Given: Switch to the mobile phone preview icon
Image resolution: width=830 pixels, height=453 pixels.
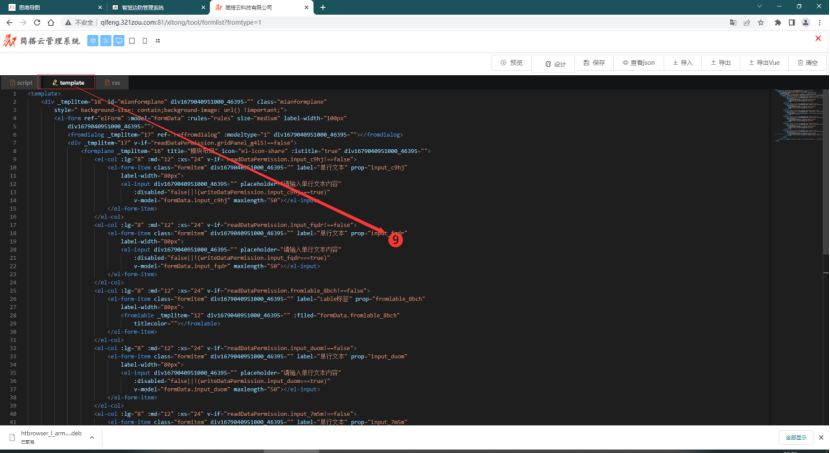Looking at the screenshot, I should click(x=146, y=41).
